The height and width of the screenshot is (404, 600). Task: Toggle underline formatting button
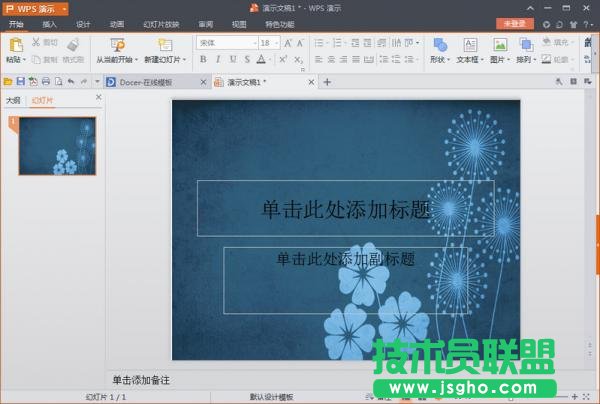click(231, 60)
